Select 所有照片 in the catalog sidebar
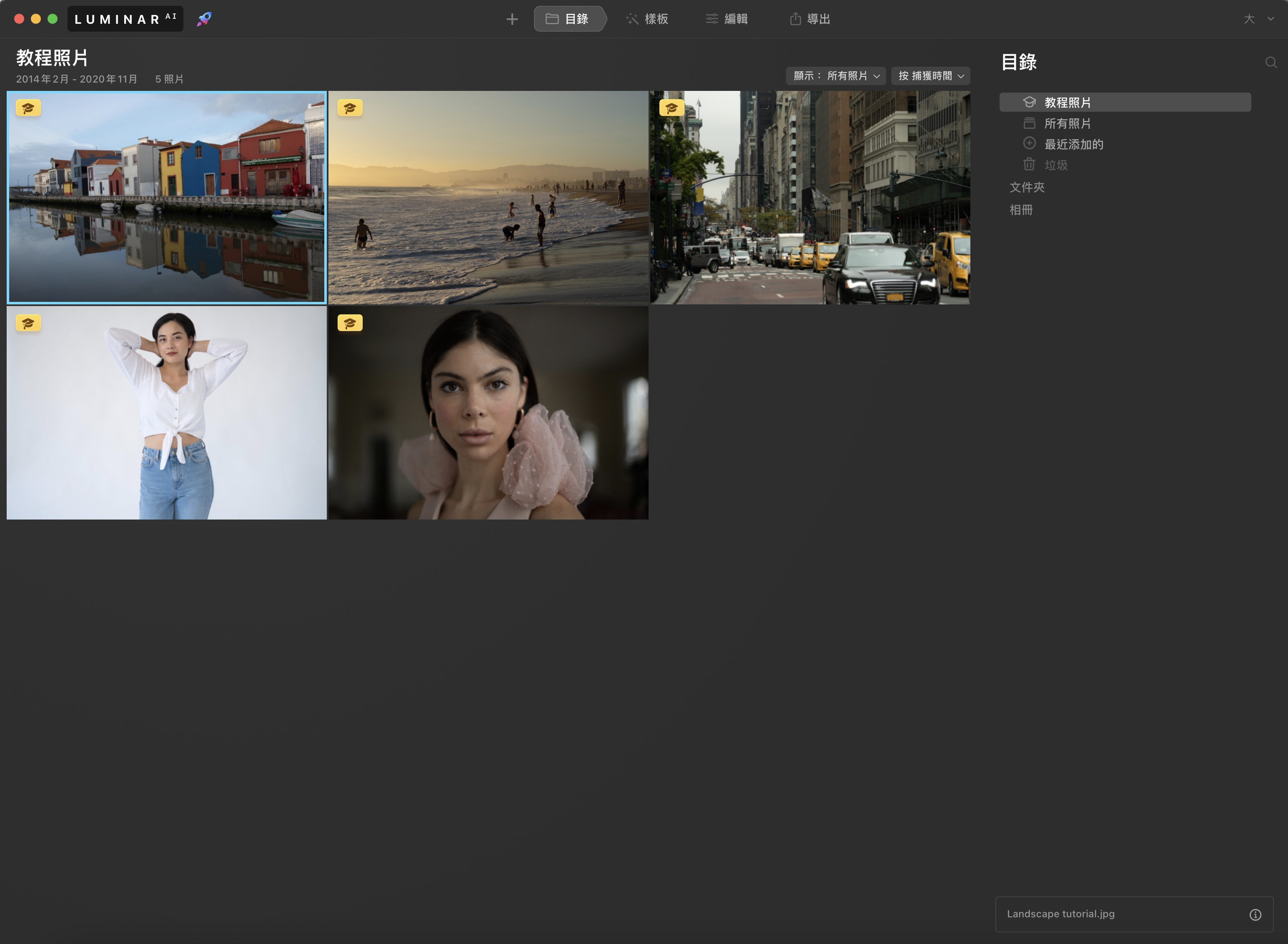Image resolution: width=1288 pixels, height=944 pixels. click(1067, 123)
